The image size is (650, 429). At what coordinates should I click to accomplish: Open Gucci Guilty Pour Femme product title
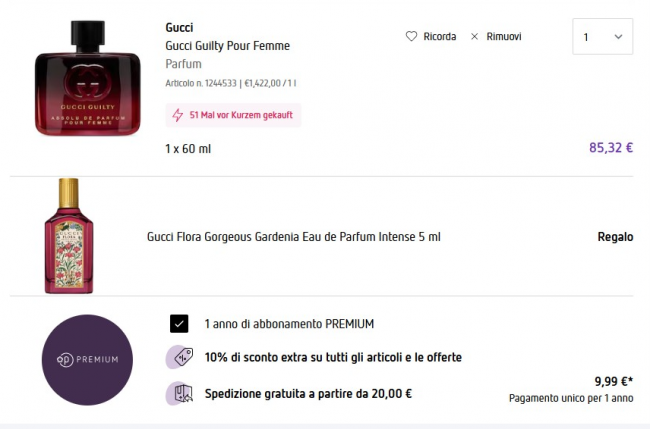[x=227, y=46]
